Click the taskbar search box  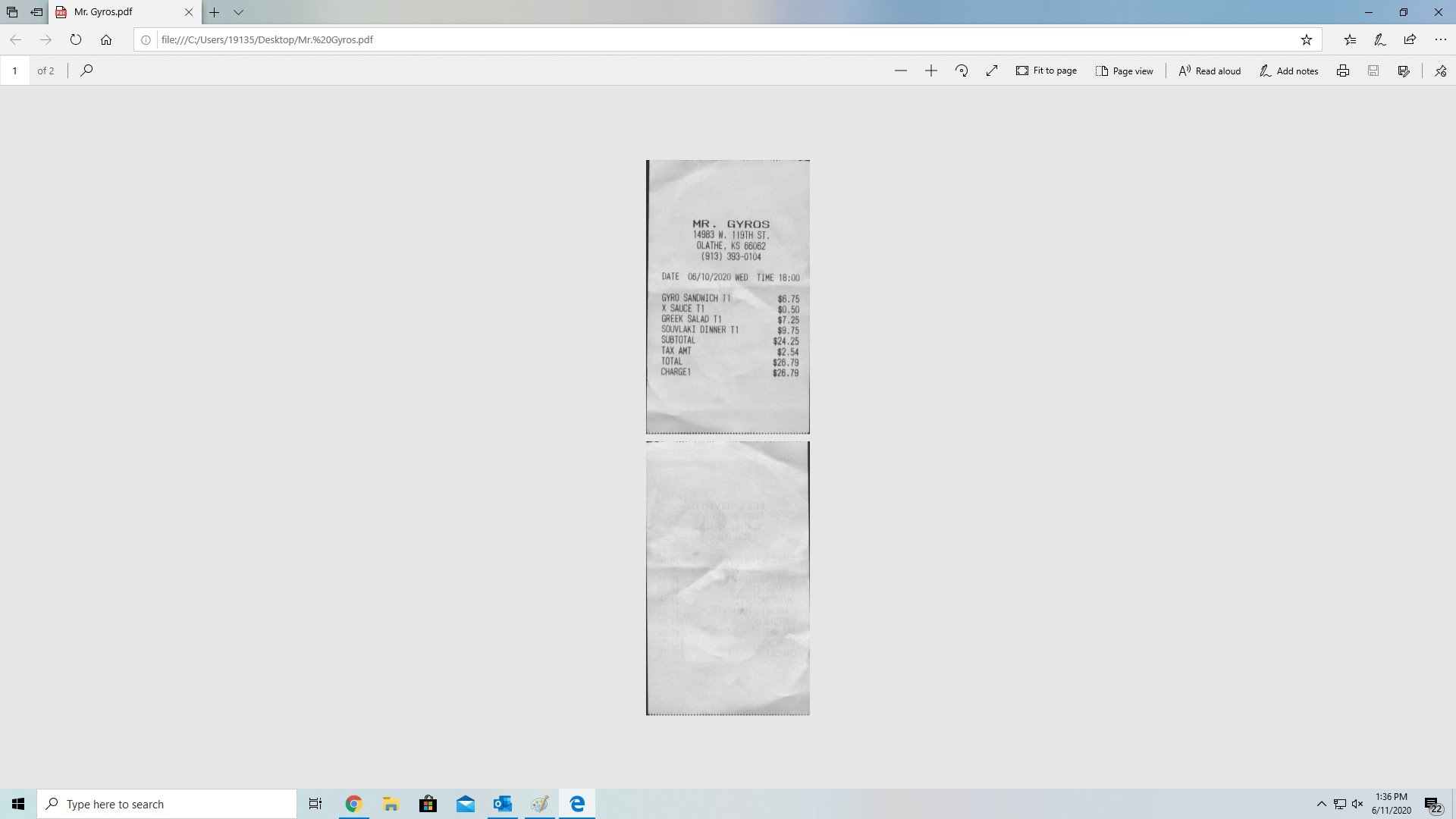(x=167, y=804)
